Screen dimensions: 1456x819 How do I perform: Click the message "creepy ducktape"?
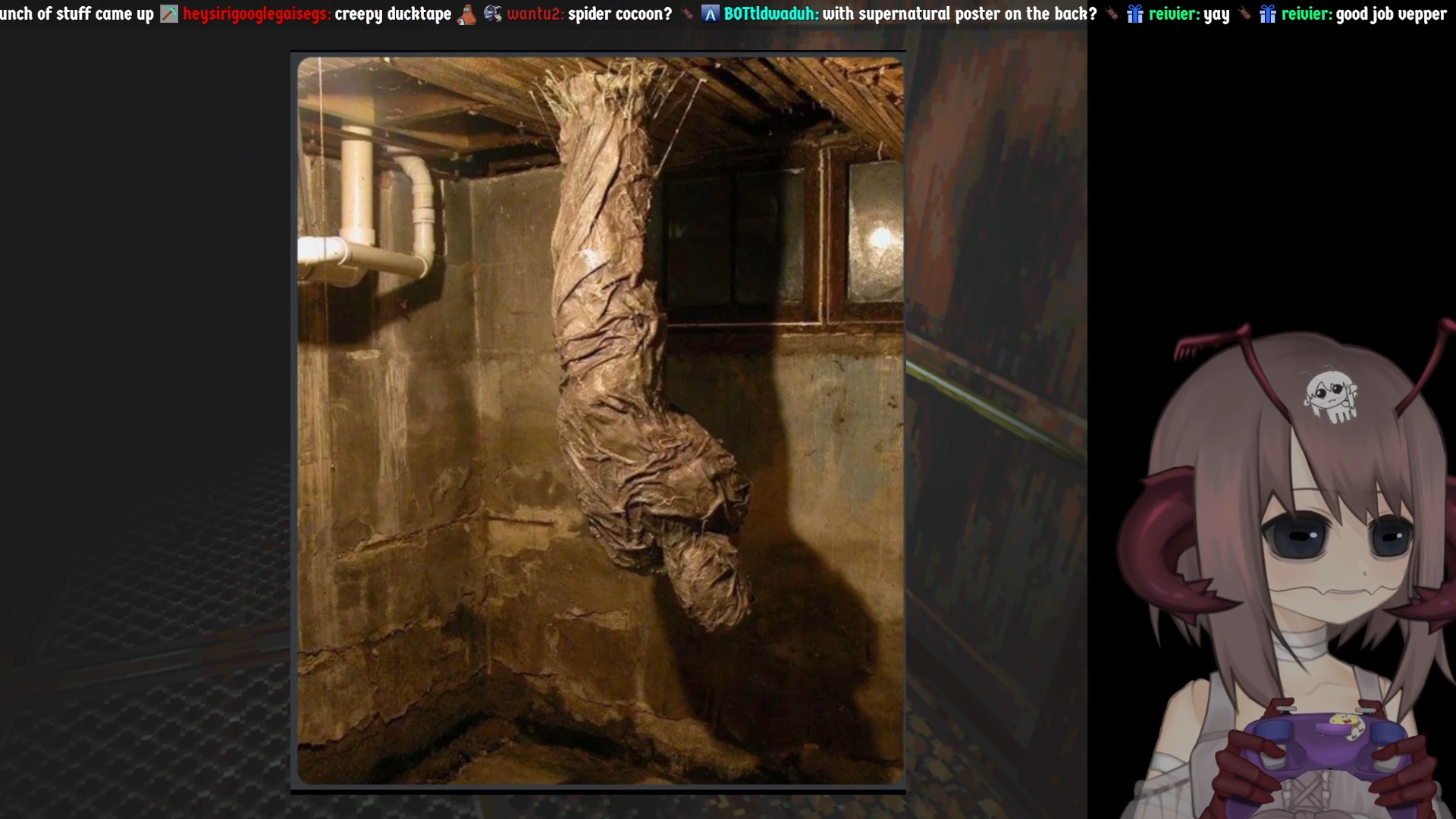[x=393, y=14]
